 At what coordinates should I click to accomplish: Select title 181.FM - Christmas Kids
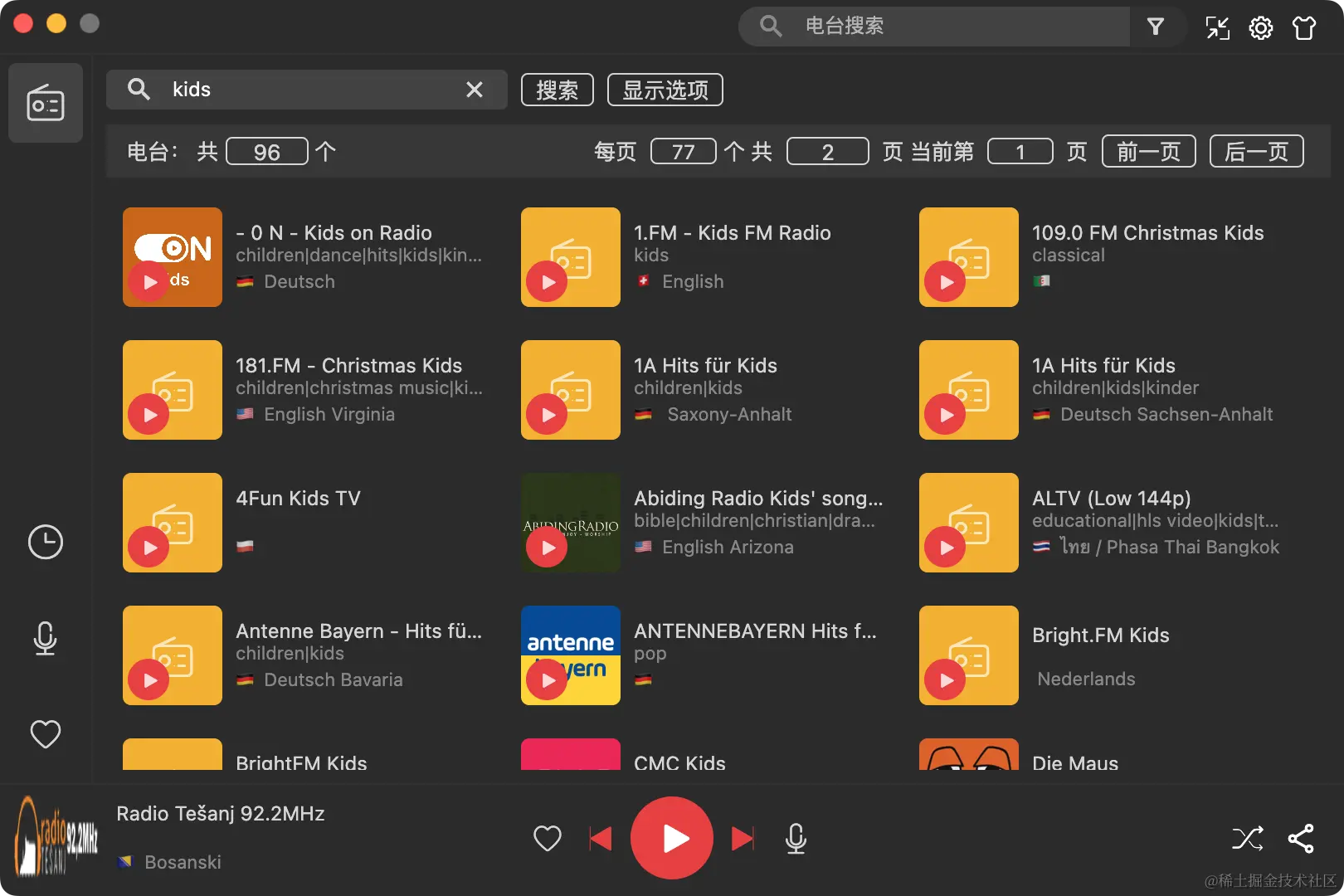click(348, 365)
